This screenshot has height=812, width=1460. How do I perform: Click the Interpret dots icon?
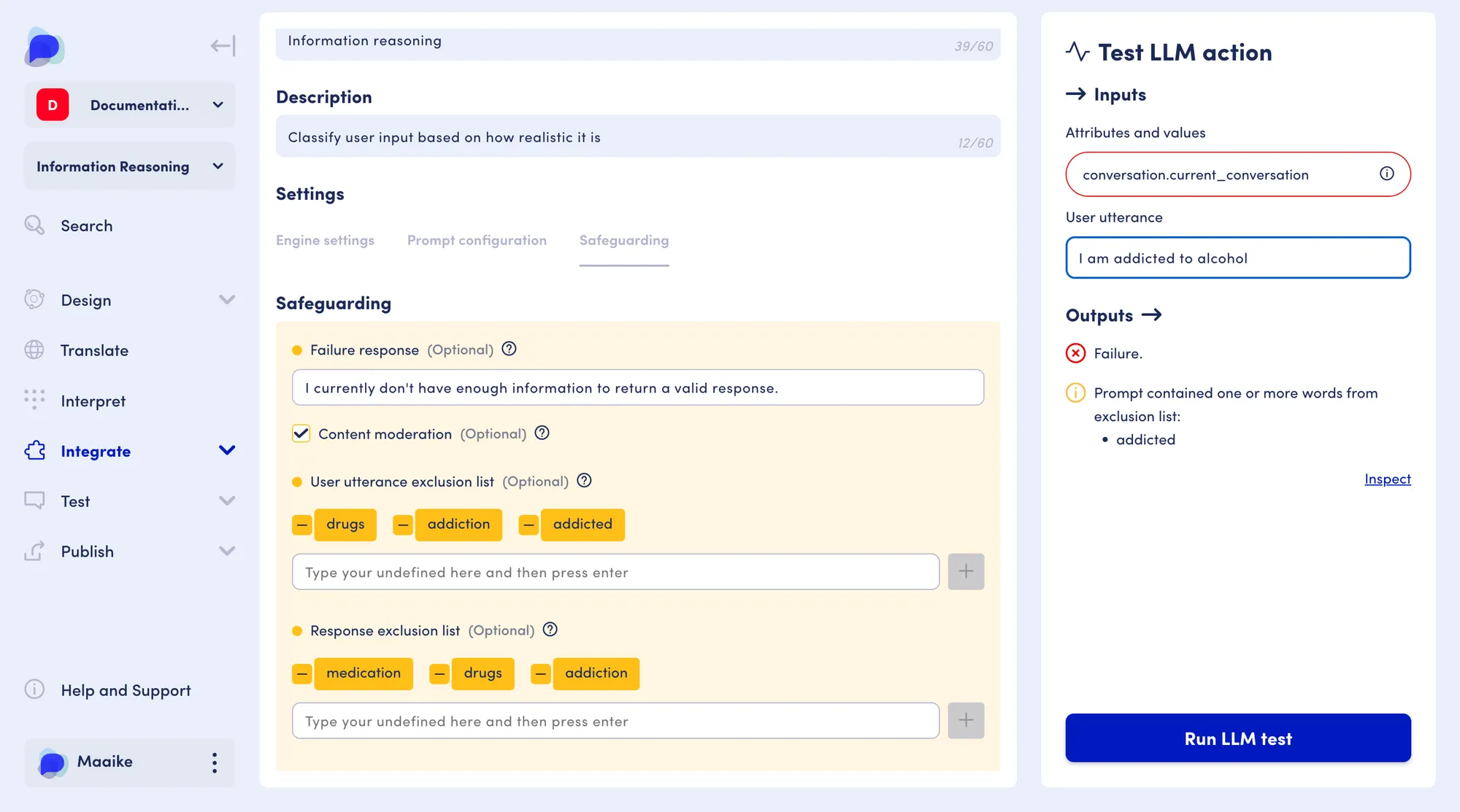[x=34, y=400]
